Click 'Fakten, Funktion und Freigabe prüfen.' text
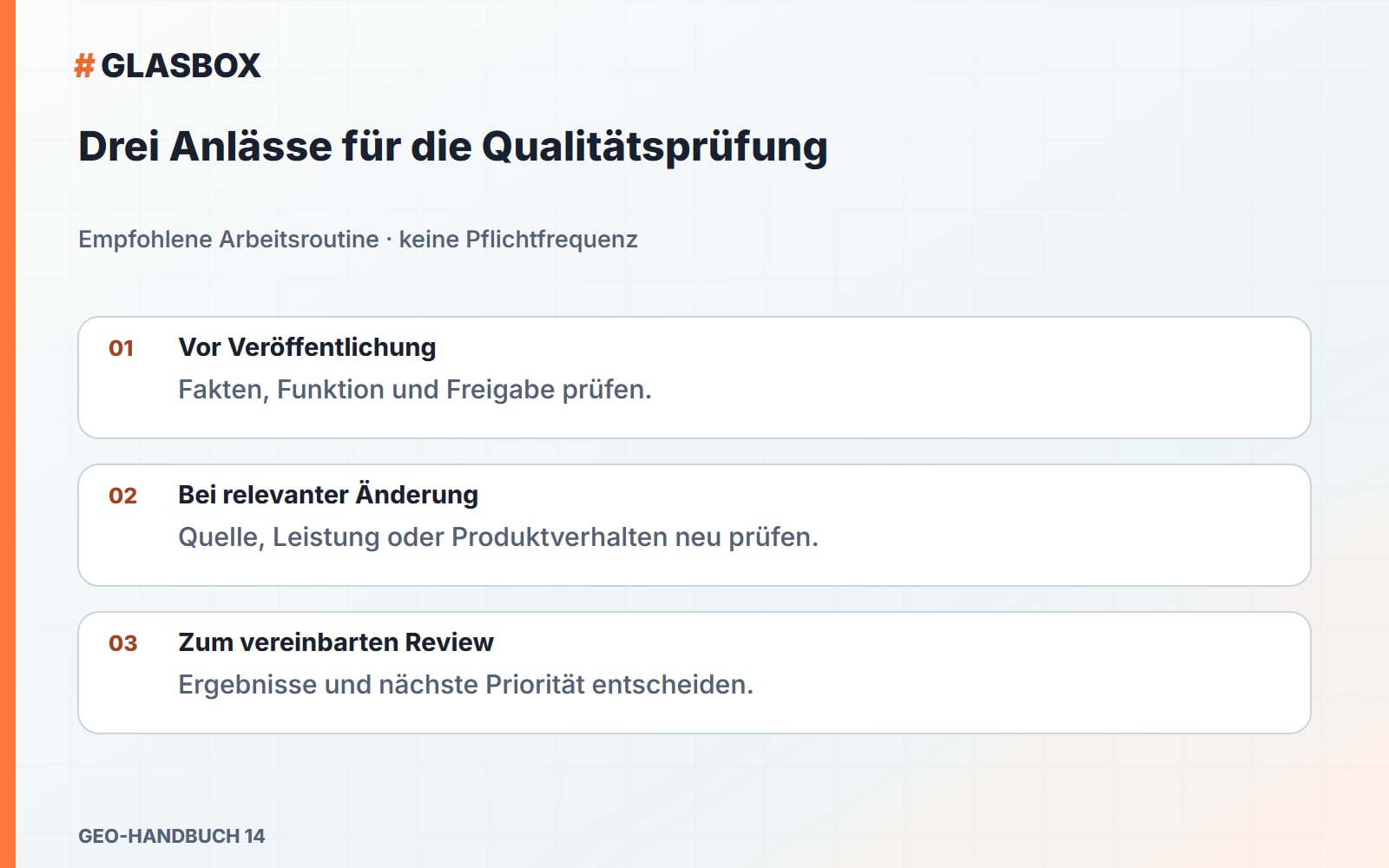The height and width of the screenshot is (868, 1389). pyautogui.click(x=415, y=390)
